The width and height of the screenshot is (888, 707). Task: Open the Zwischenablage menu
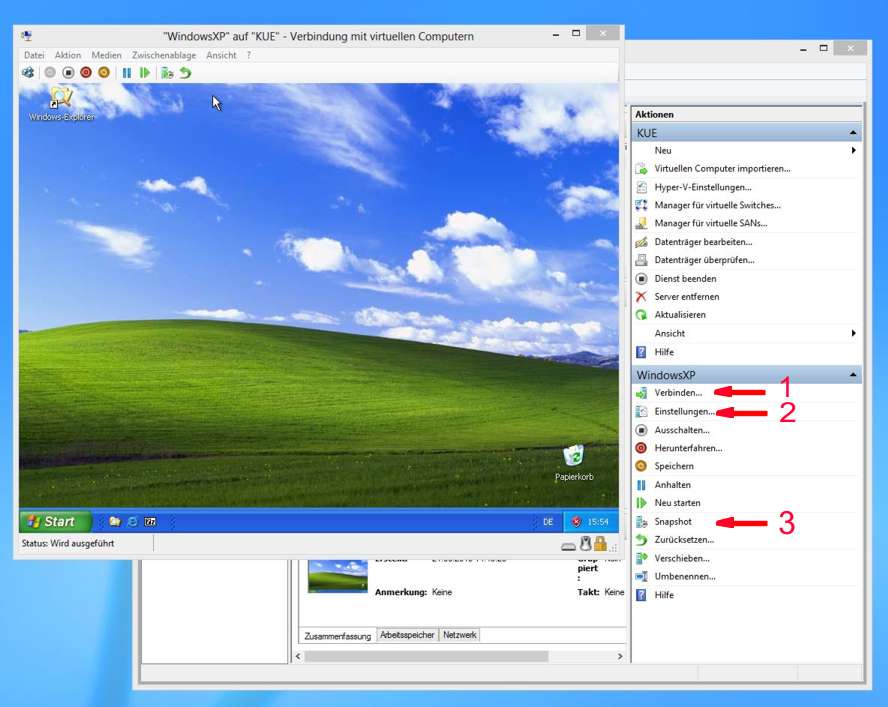164,55
